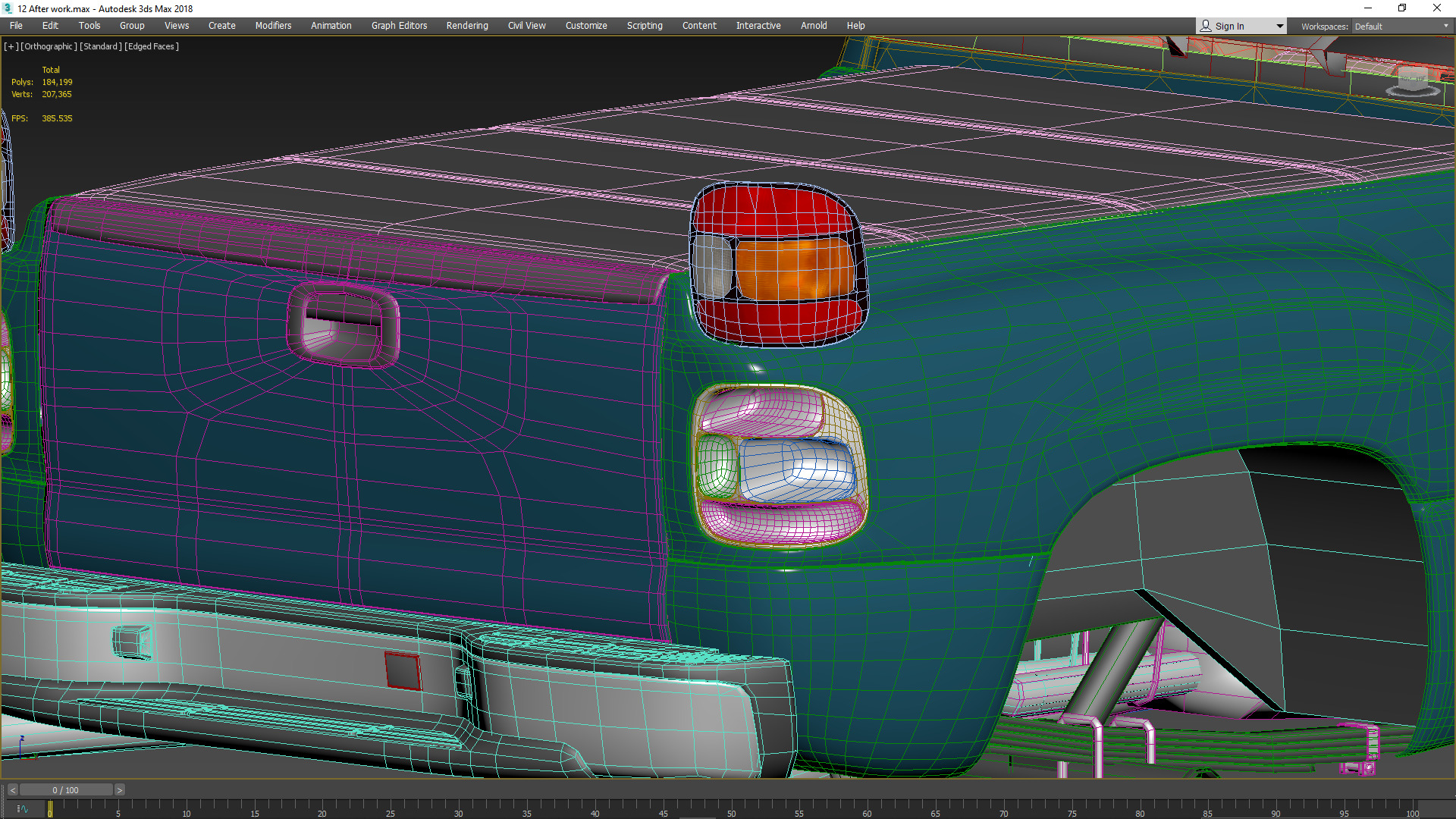Viewport: 1456px width, 819px height.
Task: Open the Arnold menu
Action: point(814,26)
